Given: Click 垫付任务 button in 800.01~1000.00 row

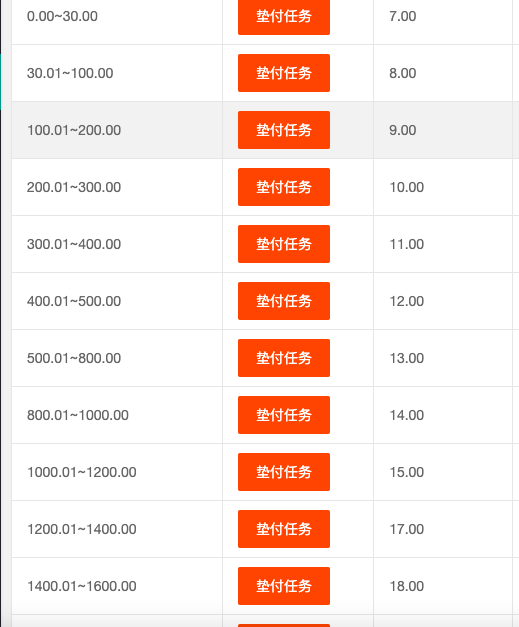Looking at the screenshot, I should tap(284, 415).
